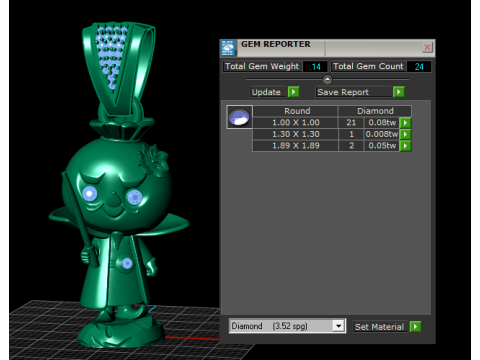Click the pavé gems on the pendant bail

(x=112, y=57)
